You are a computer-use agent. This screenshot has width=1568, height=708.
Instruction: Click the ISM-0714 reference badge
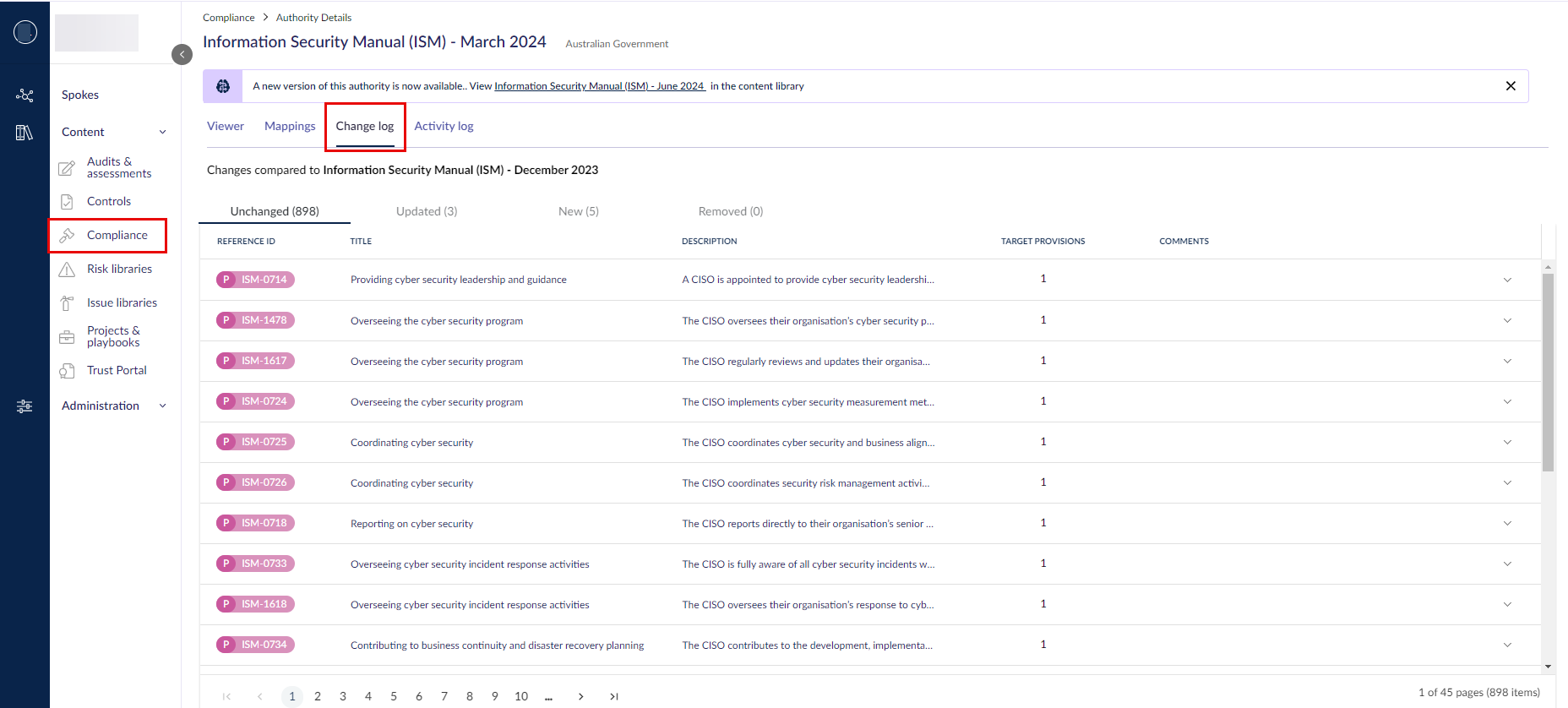(255, 280)
